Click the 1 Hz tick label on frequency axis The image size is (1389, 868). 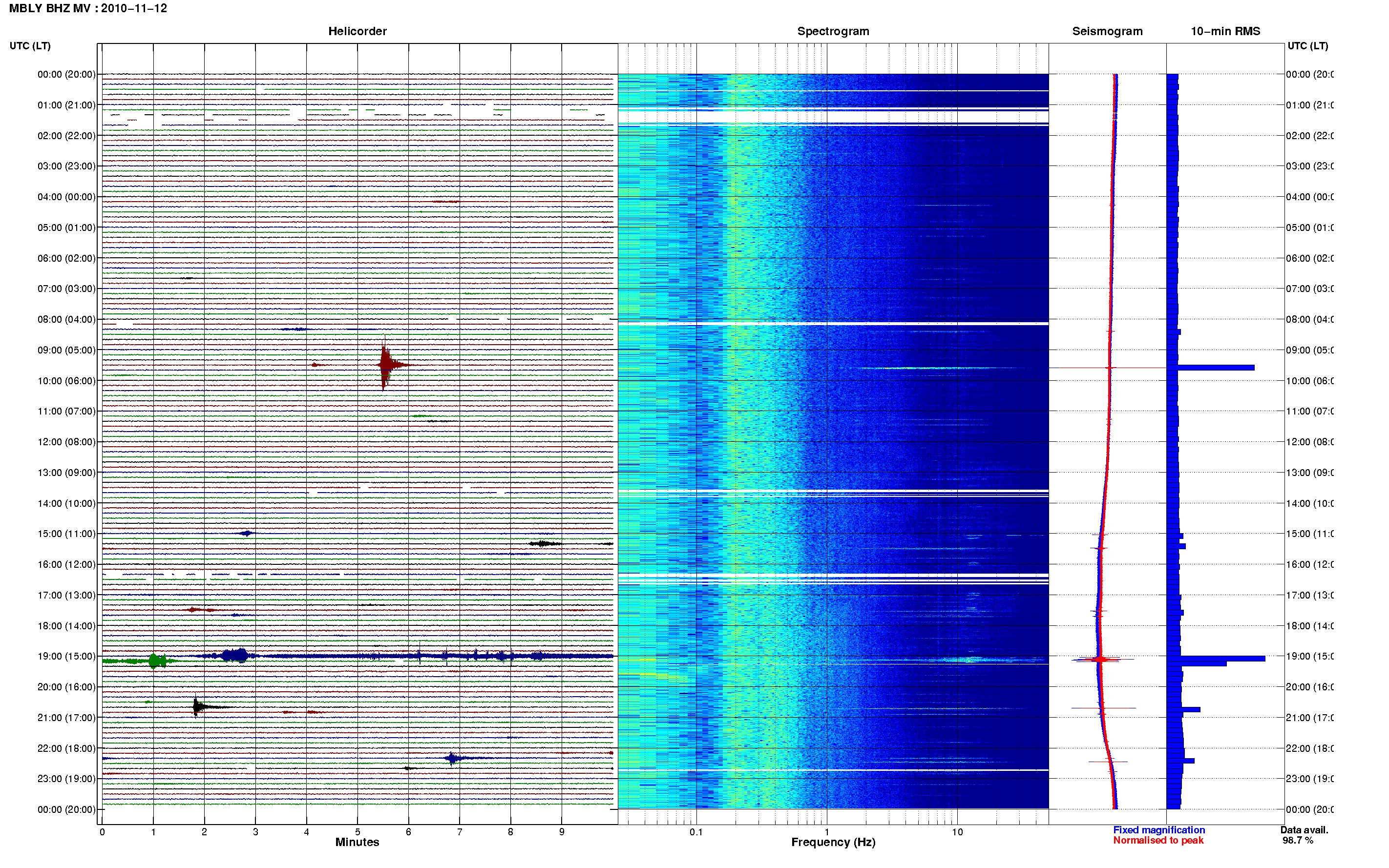coord(826,832)
